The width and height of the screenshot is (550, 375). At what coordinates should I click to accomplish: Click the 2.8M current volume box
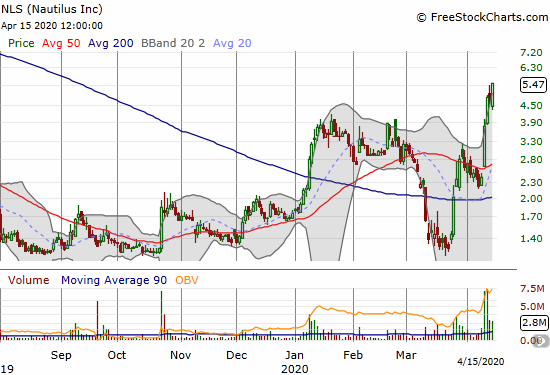[x=534, y=322]
